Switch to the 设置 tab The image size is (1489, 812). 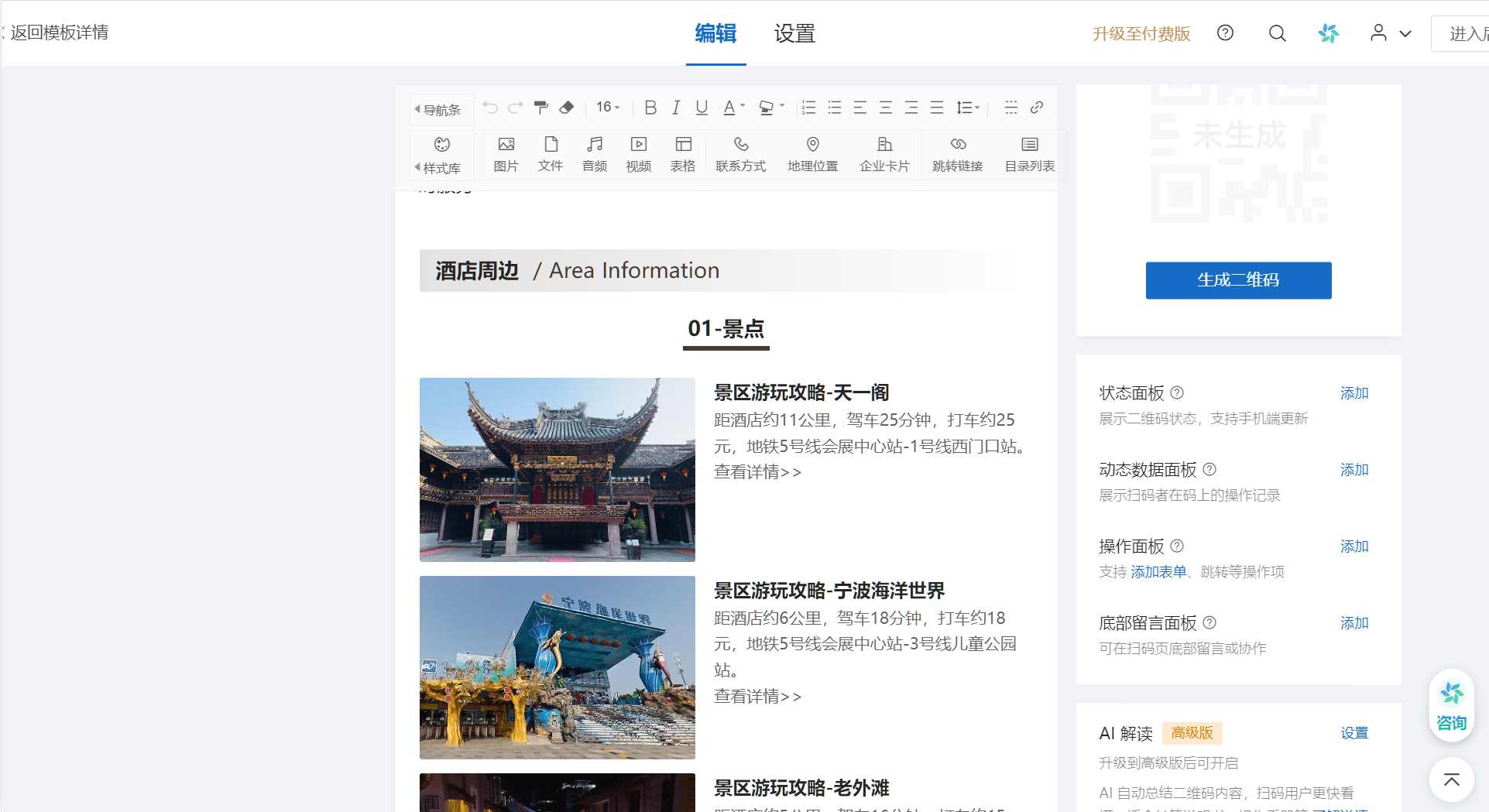(794, 34)
